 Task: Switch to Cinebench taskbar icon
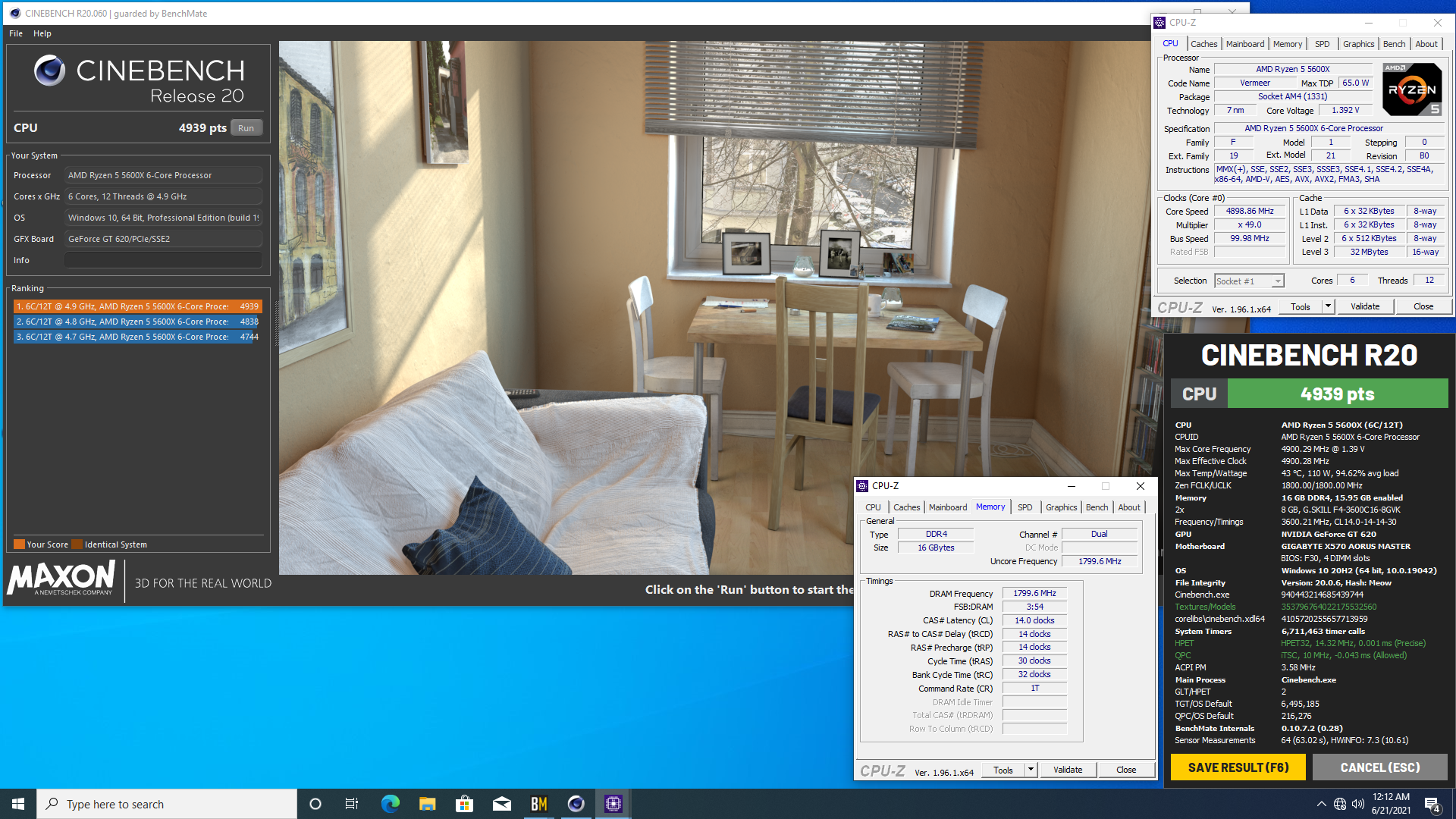[x=576, y=804]
